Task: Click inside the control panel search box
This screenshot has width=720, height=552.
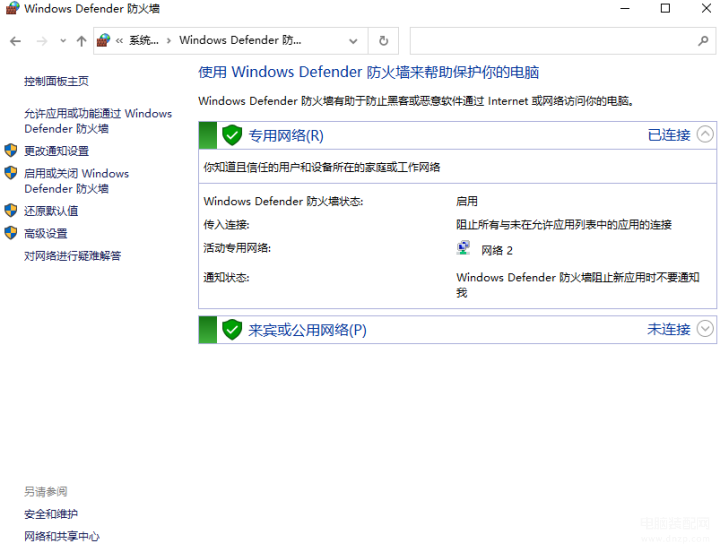Action: point(553,41)
